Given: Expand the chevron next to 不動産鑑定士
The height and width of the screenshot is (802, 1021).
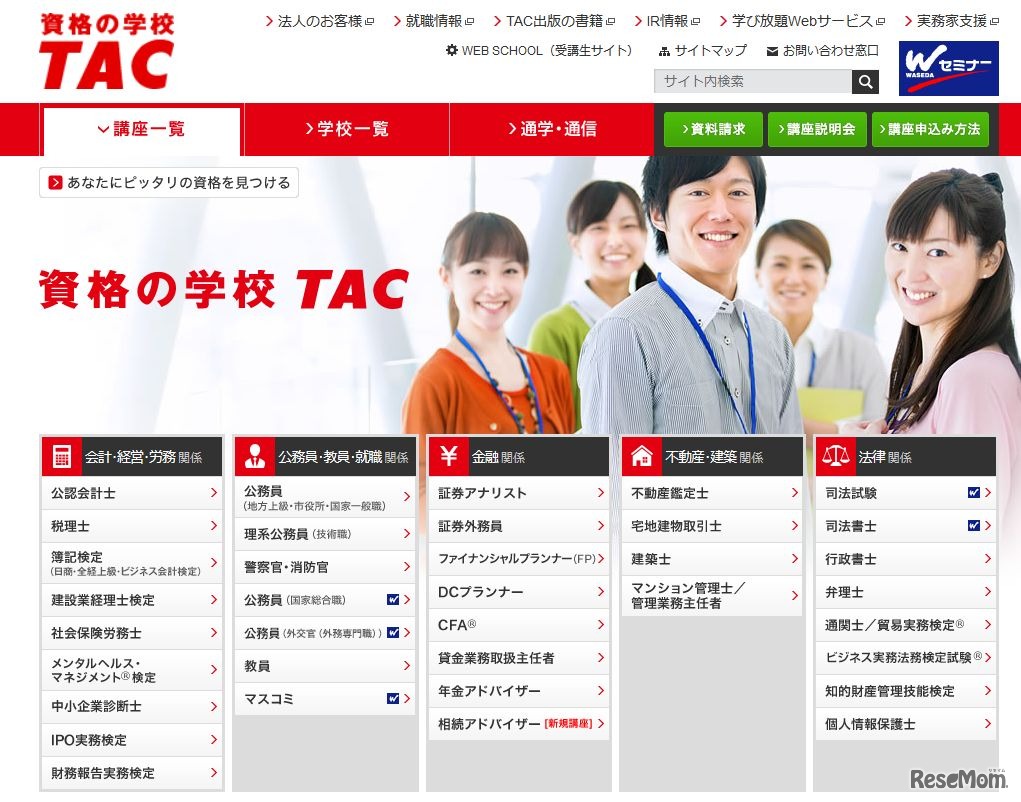Looking at the screenshot, I should 795,493.
